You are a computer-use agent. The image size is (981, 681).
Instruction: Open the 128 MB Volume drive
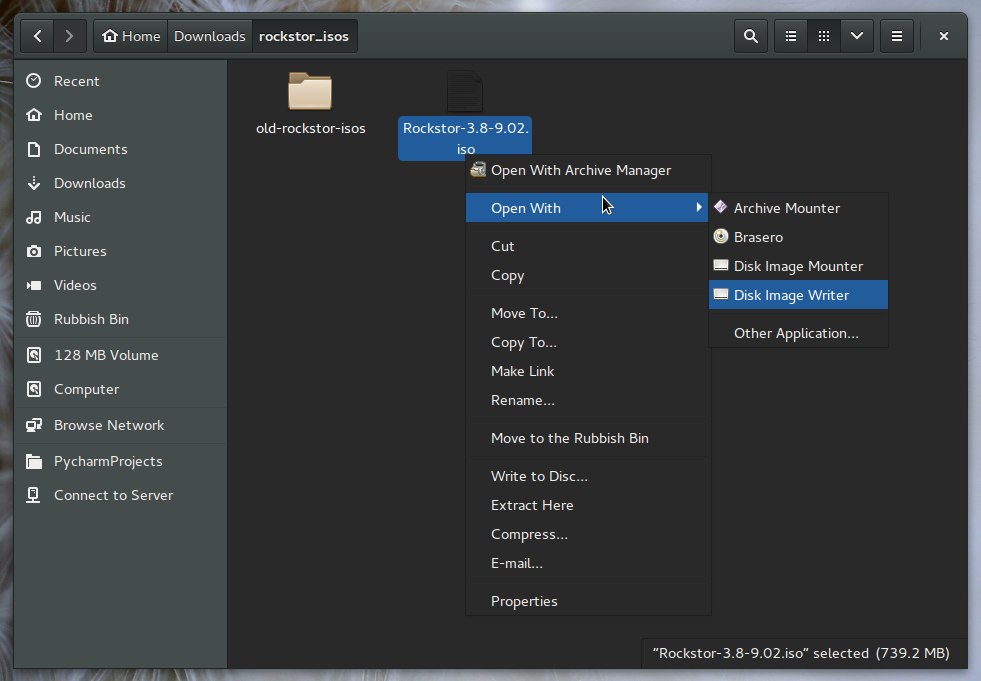(106, 355)
